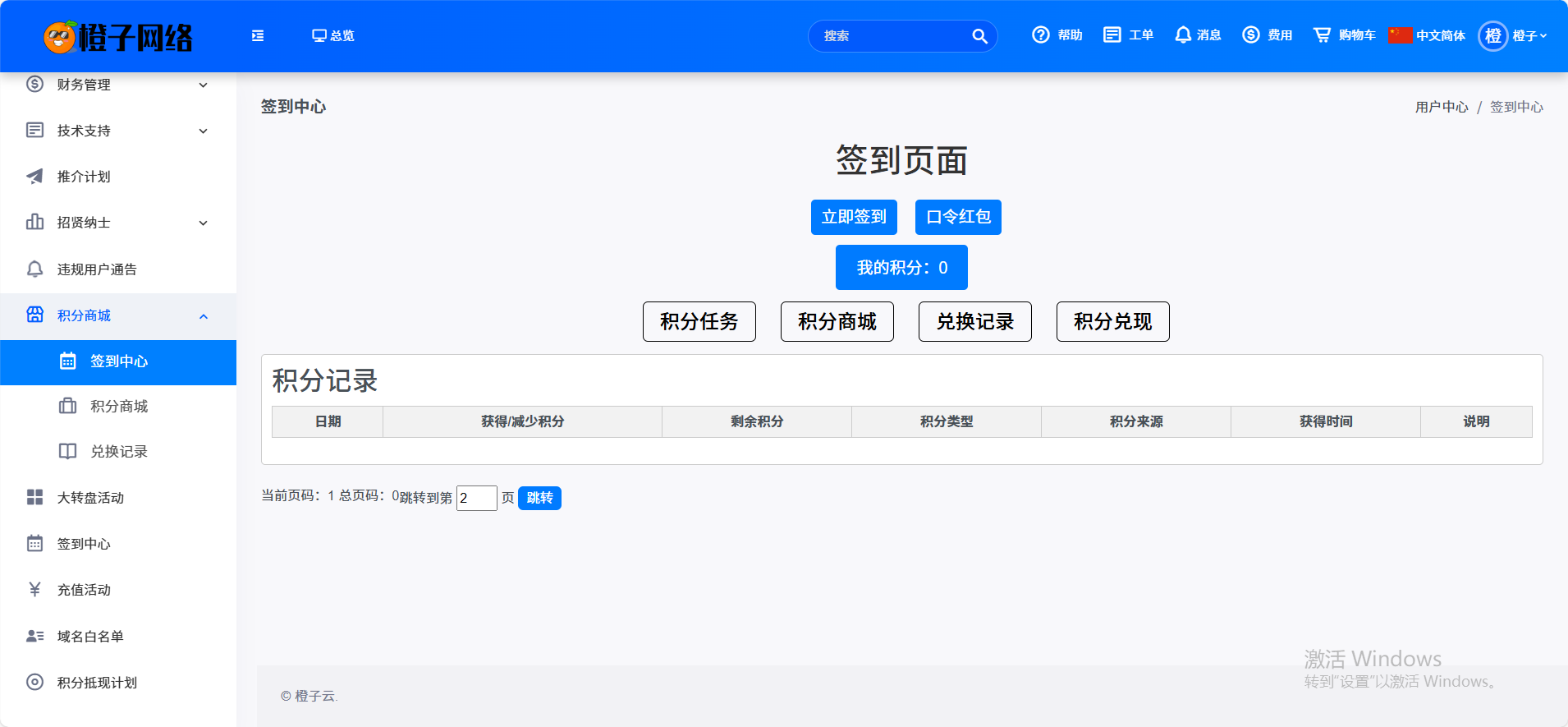
Task: Click the 说明 column header
Action: coord(1476,421)
